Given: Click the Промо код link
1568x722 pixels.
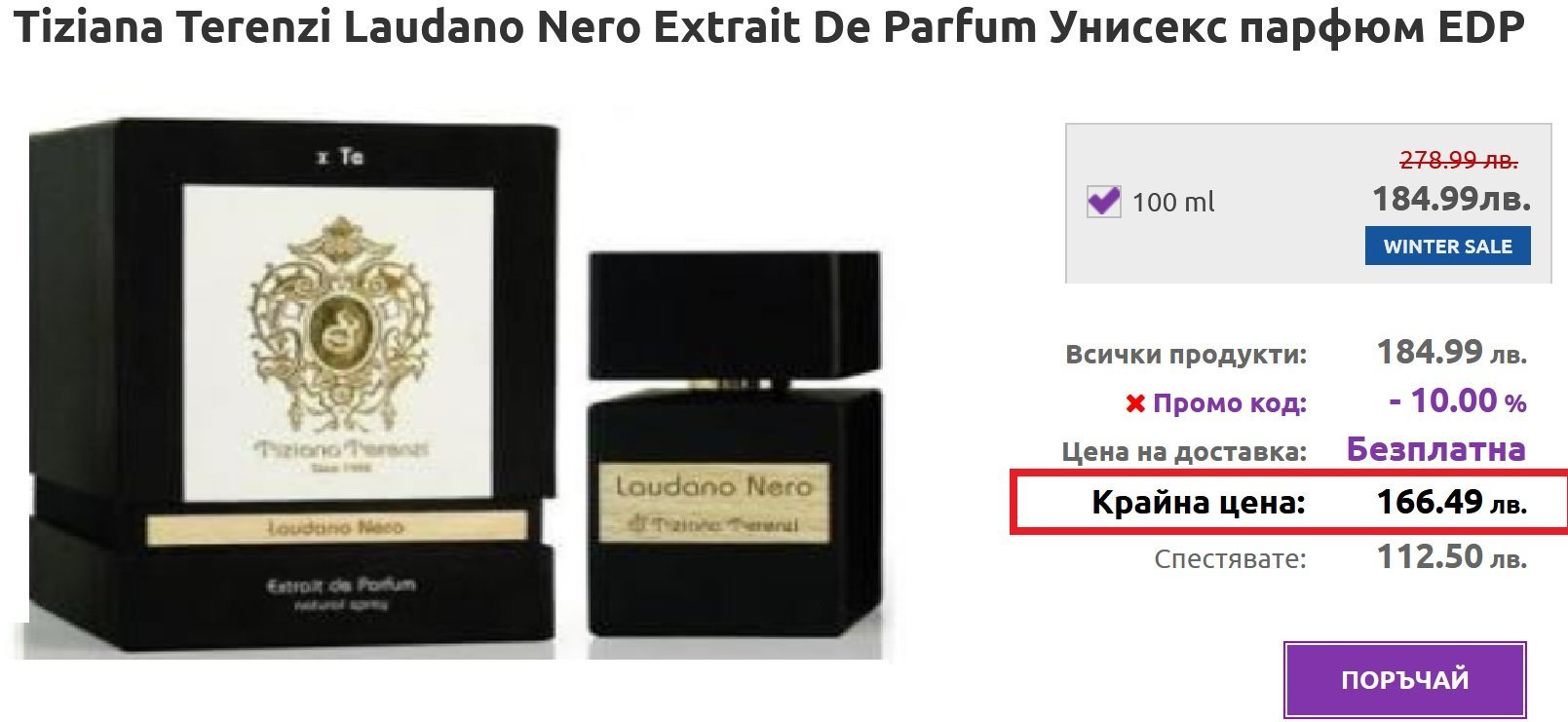Looking at the screenshot, I should (1230, 403).
